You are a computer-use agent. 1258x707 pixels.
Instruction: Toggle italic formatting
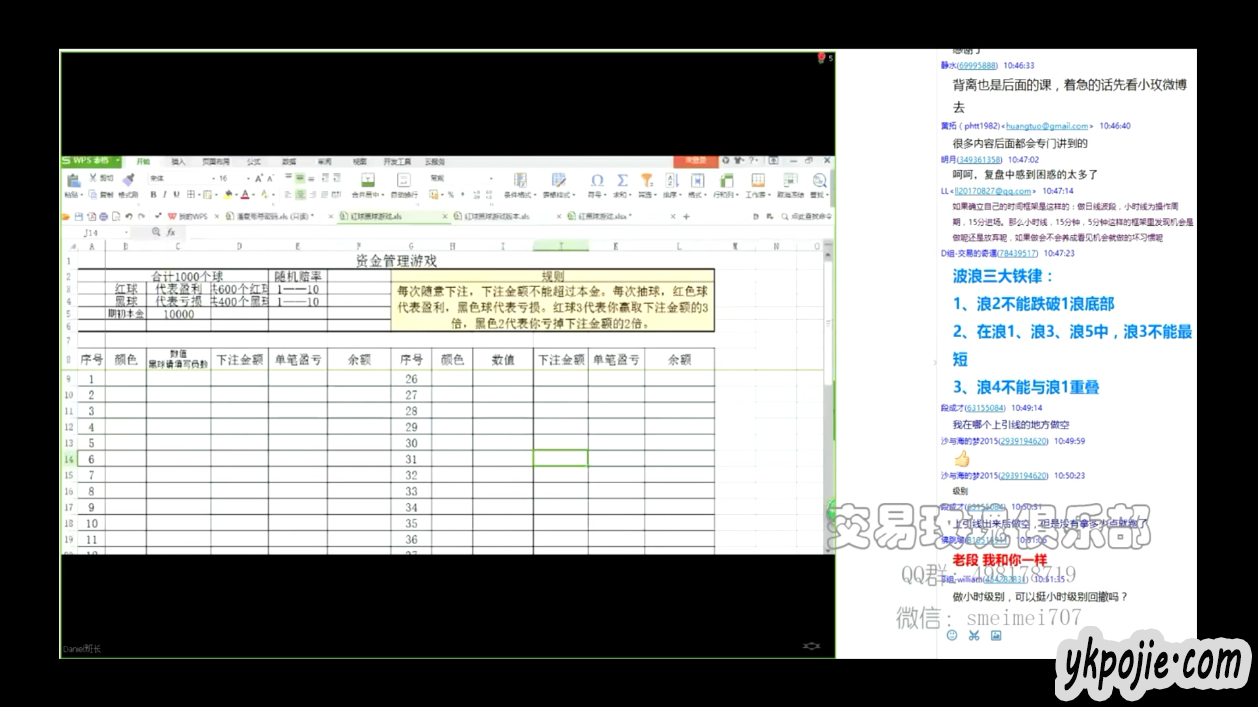tap(165, 195)
